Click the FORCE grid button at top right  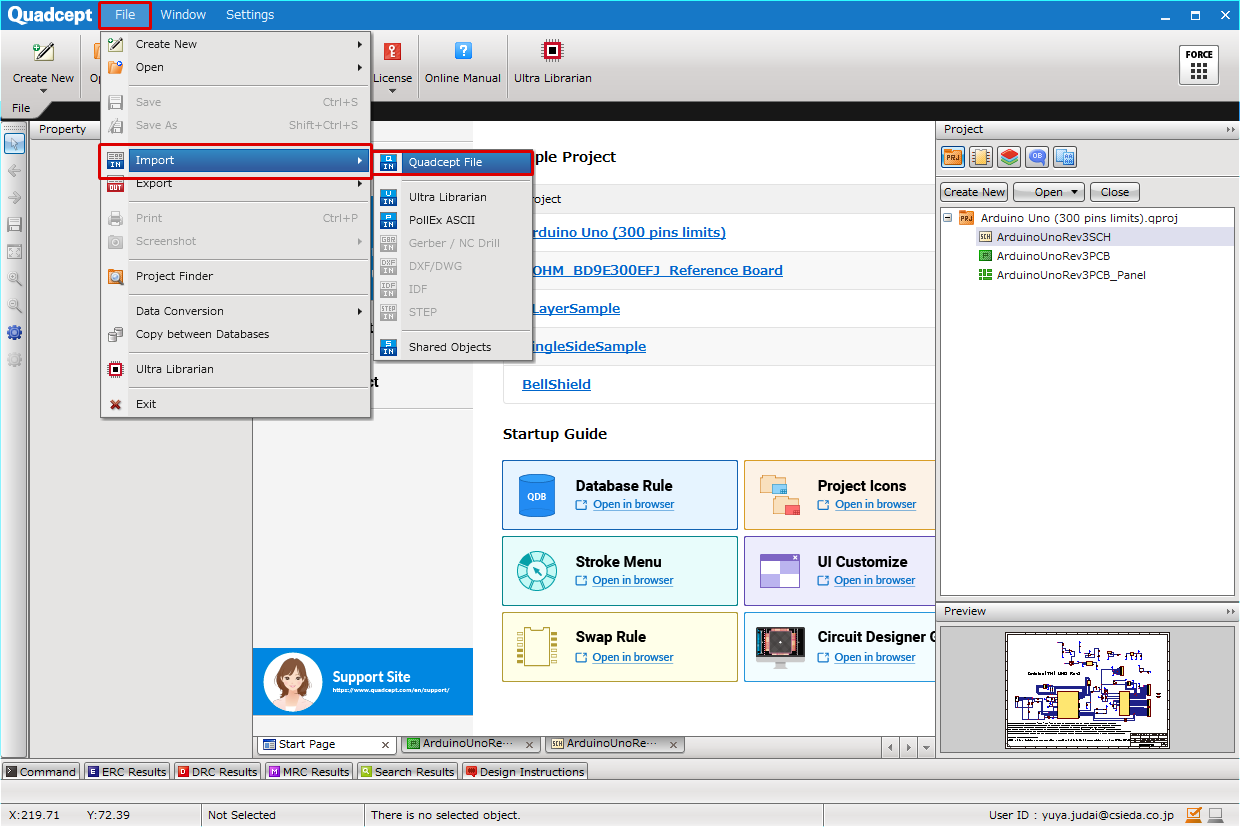tap(1198, 64)
